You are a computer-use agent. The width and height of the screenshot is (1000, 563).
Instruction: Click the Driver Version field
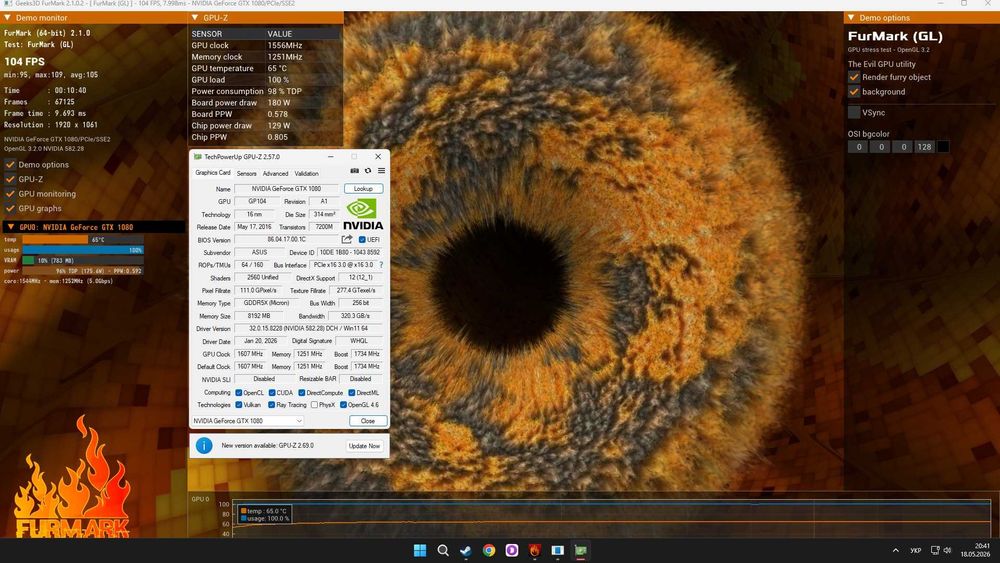[308, 328]
